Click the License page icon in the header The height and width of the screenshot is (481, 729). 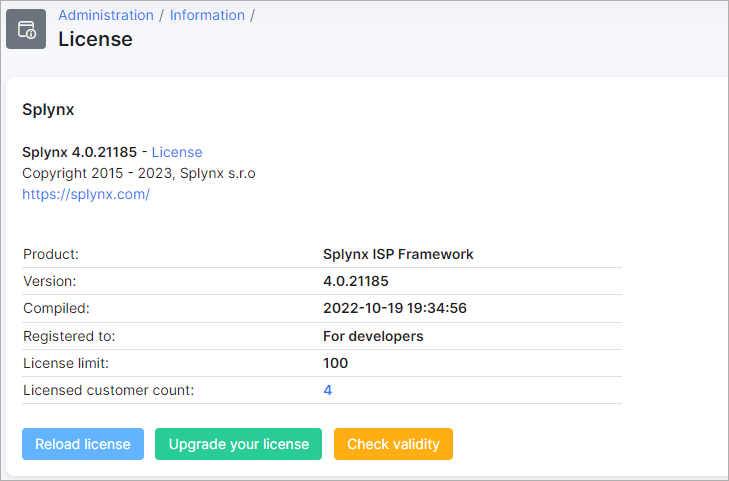coord(26,29)
